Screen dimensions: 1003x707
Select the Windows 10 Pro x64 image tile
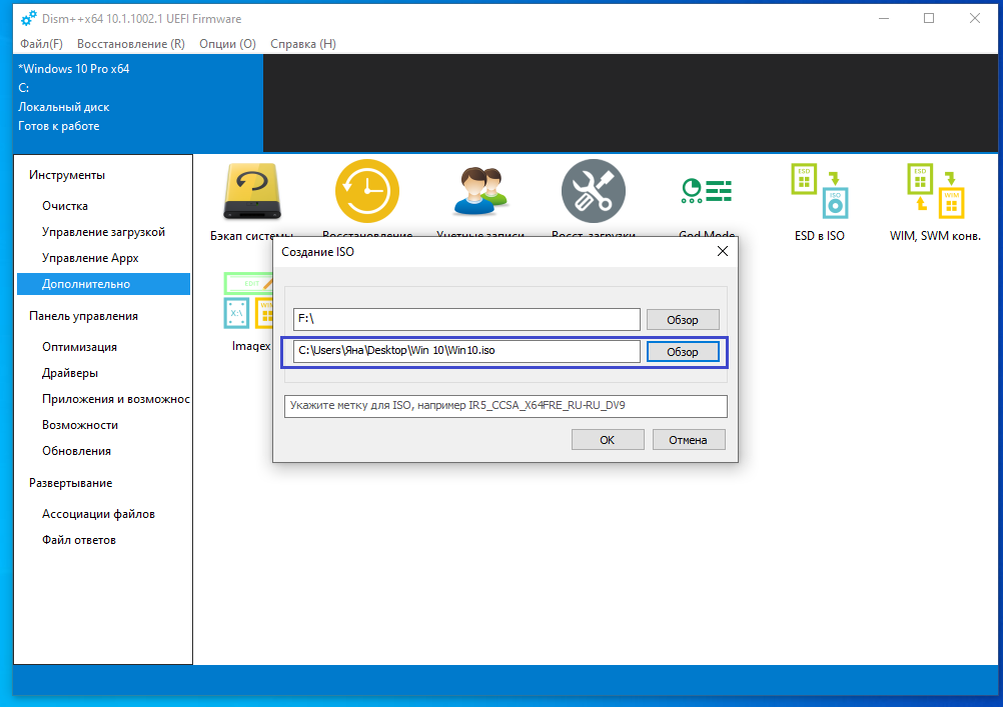coord(138,103)
